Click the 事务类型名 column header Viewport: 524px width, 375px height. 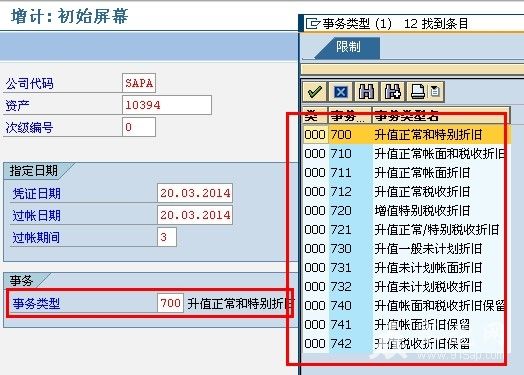tap(441, 116)
